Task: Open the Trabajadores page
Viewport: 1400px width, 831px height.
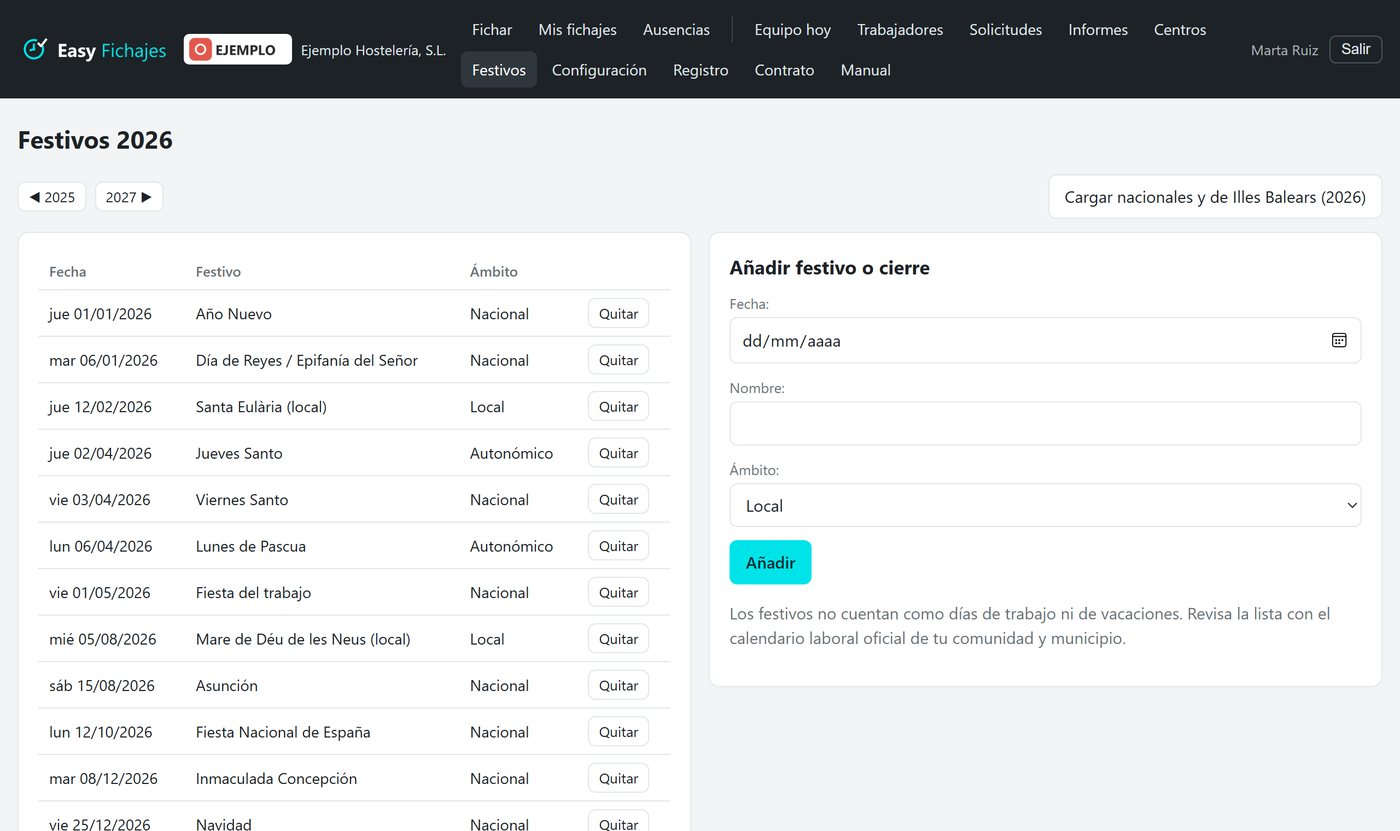Action: (900, 30)
